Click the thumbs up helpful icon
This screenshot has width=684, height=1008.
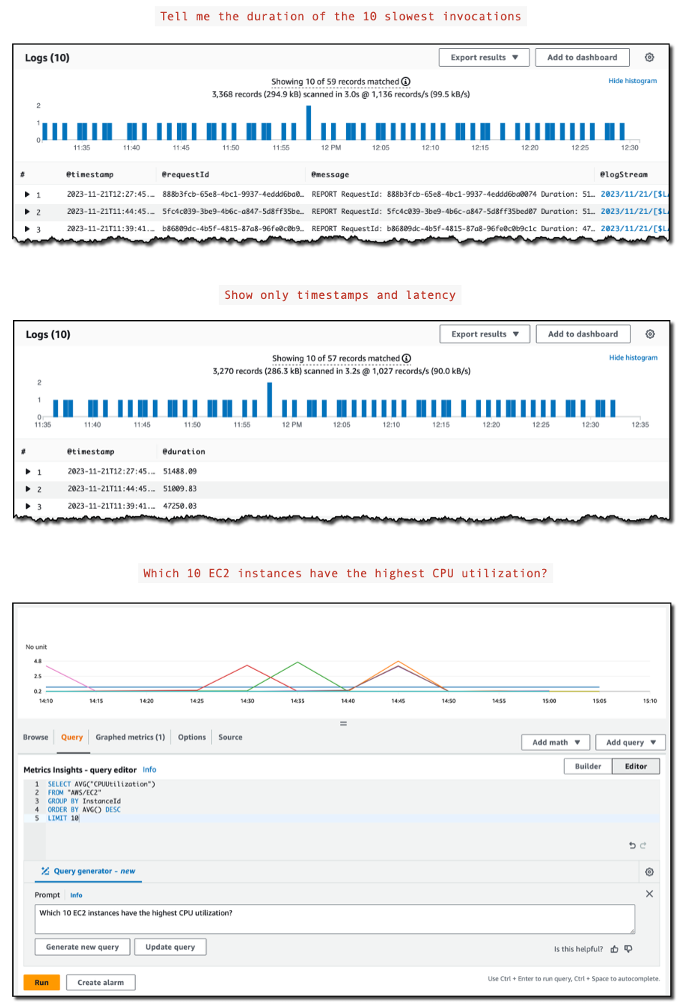615,949
